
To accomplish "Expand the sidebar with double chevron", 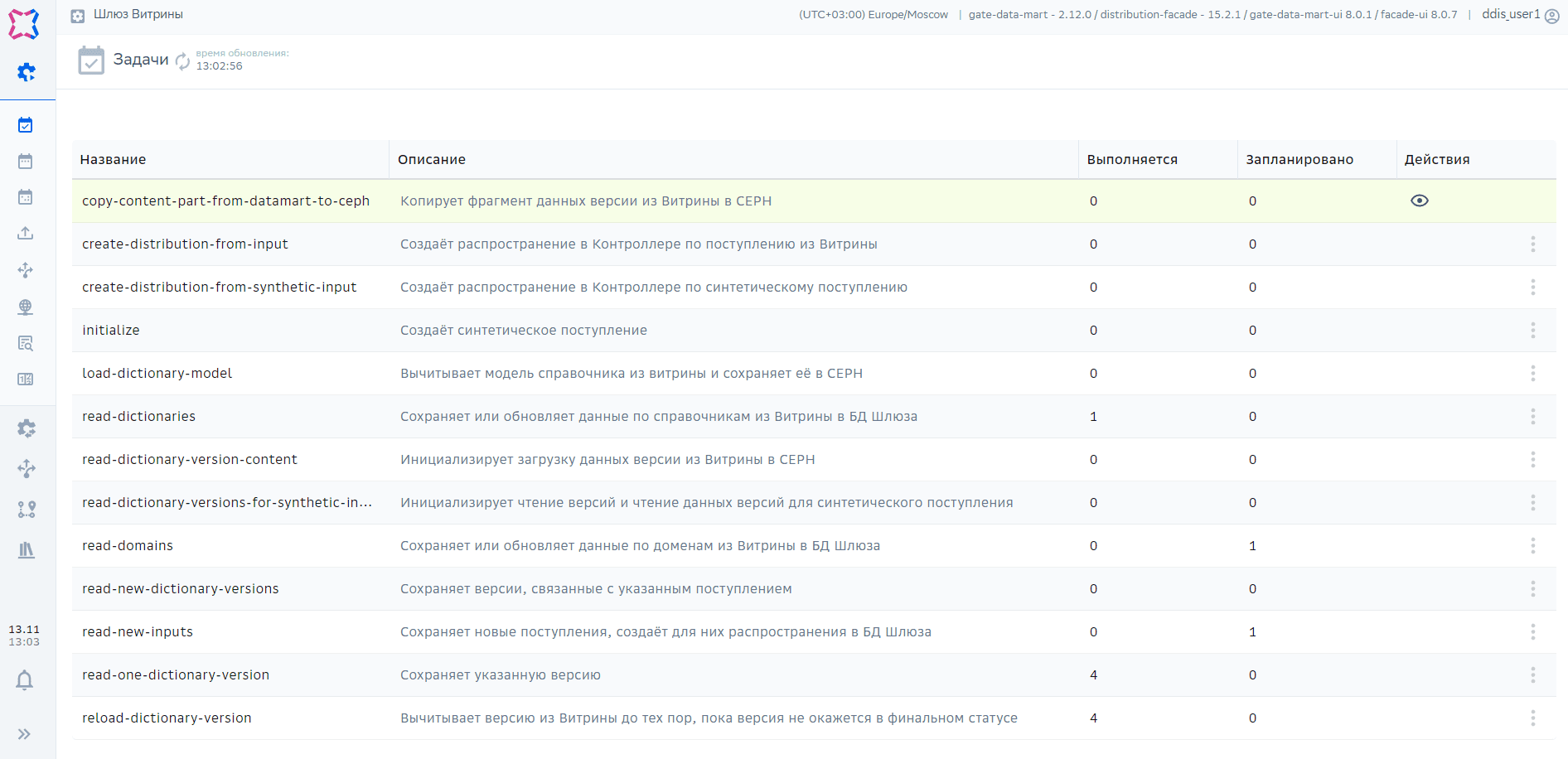I will (25, 734).
